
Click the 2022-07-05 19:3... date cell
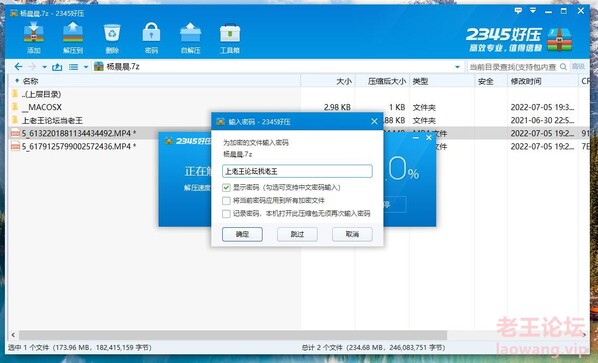click(x=542, y=108)
